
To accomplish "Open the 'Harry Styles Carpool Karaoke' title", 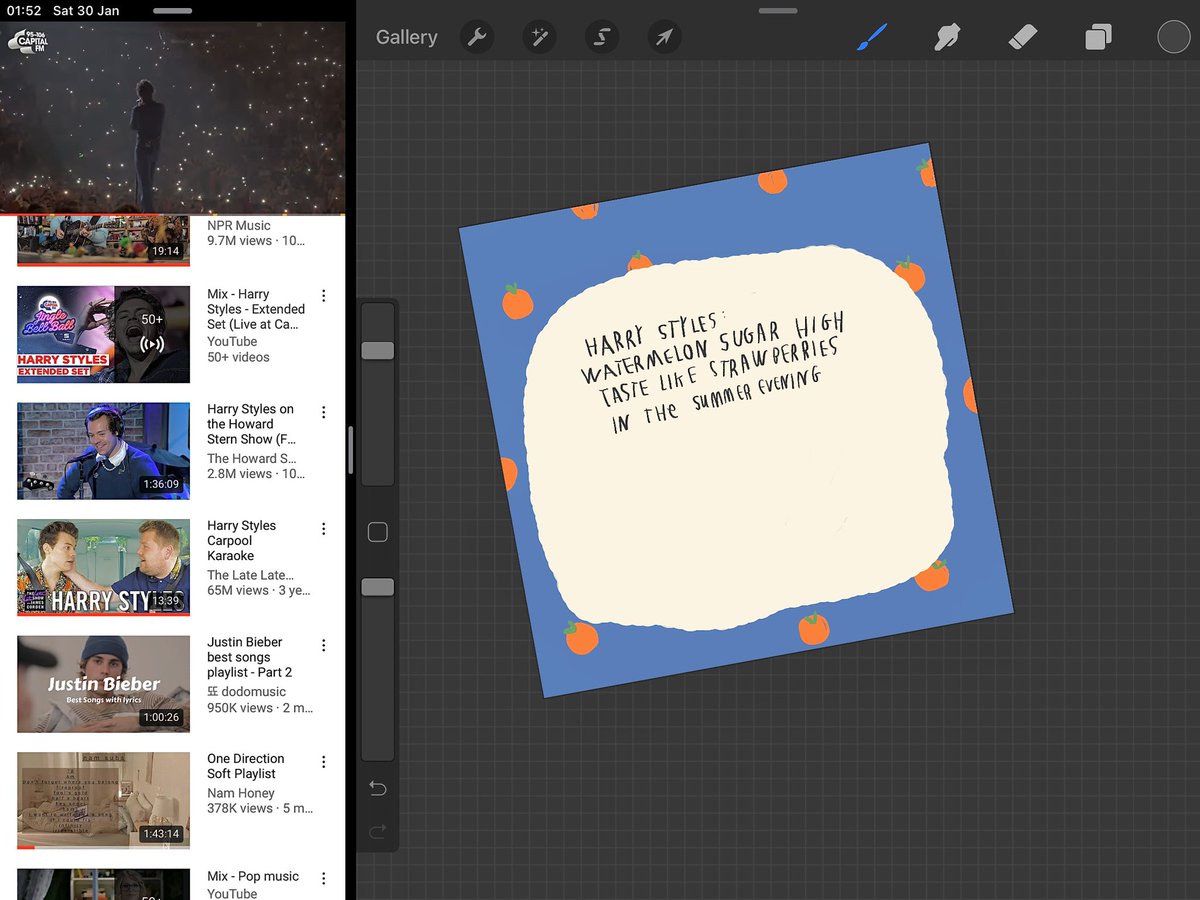I will (242, 540).
